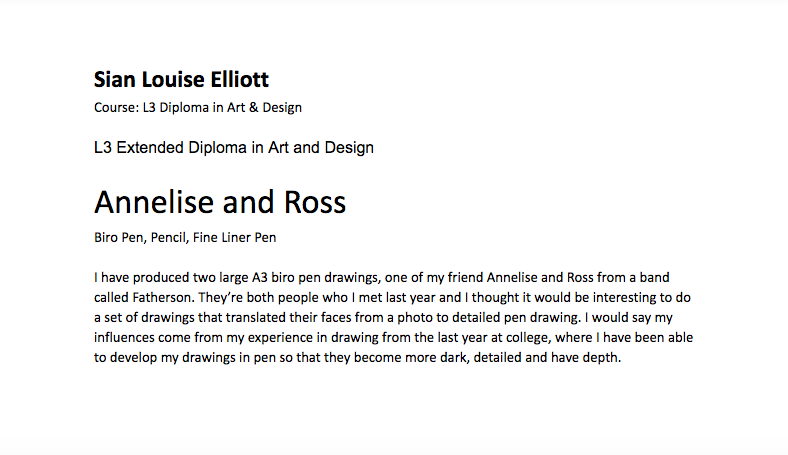Click the word Extended in the diploma line

pos(150,147)
